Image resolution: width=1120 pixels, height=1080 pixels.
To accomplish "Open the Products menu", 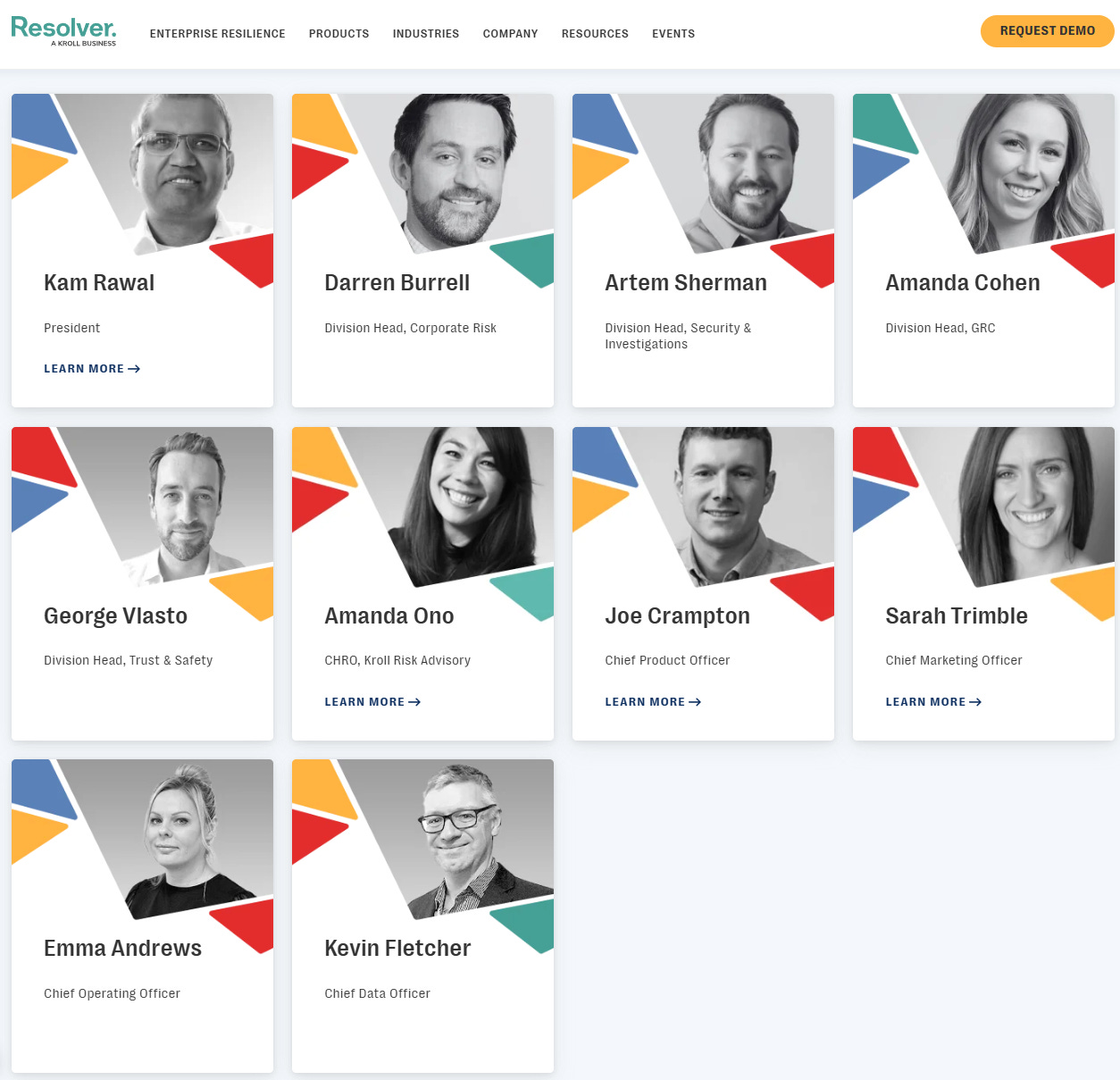I will (339, 34).
